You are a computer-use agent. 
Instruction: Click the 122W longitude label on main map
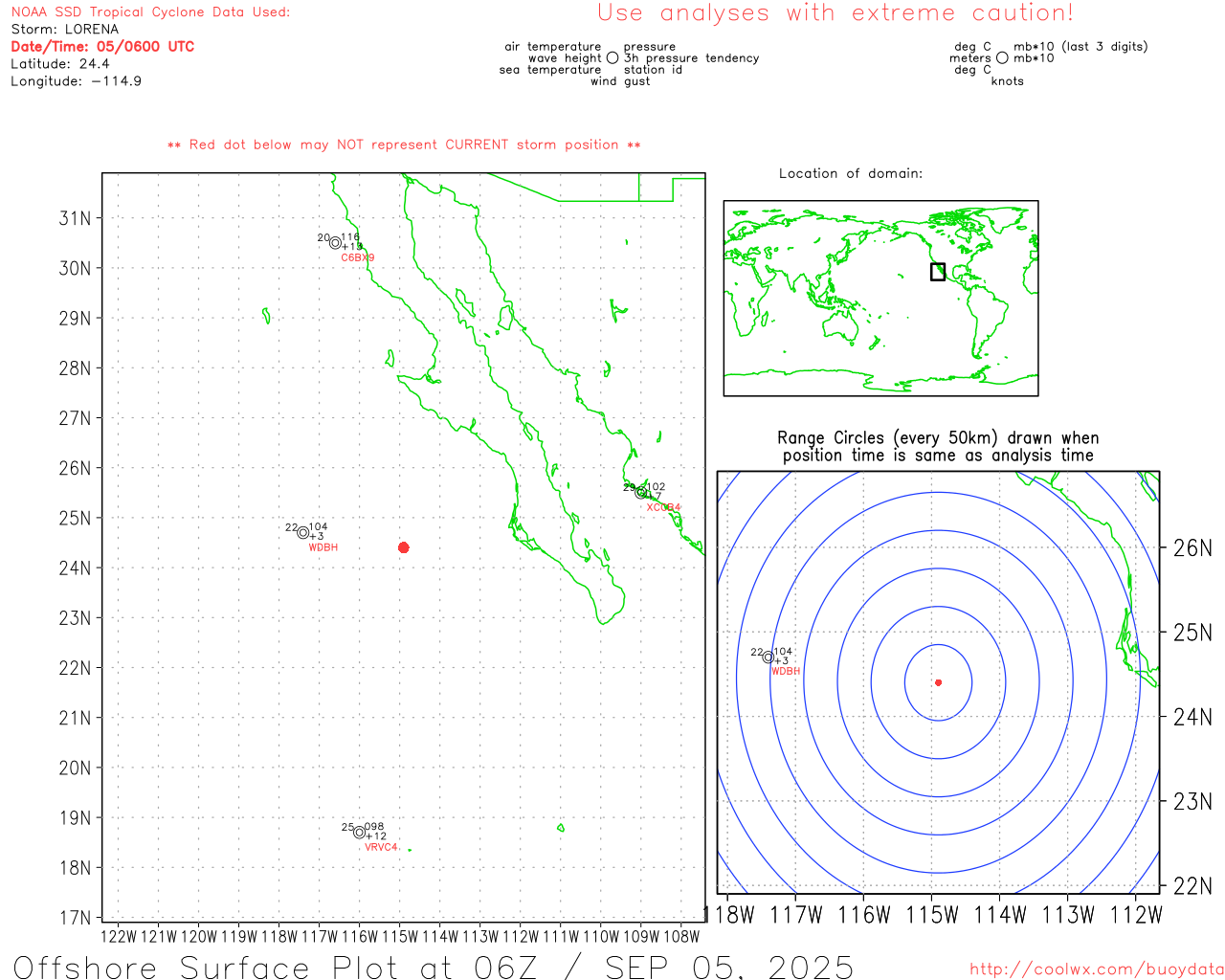coord(119,937)
